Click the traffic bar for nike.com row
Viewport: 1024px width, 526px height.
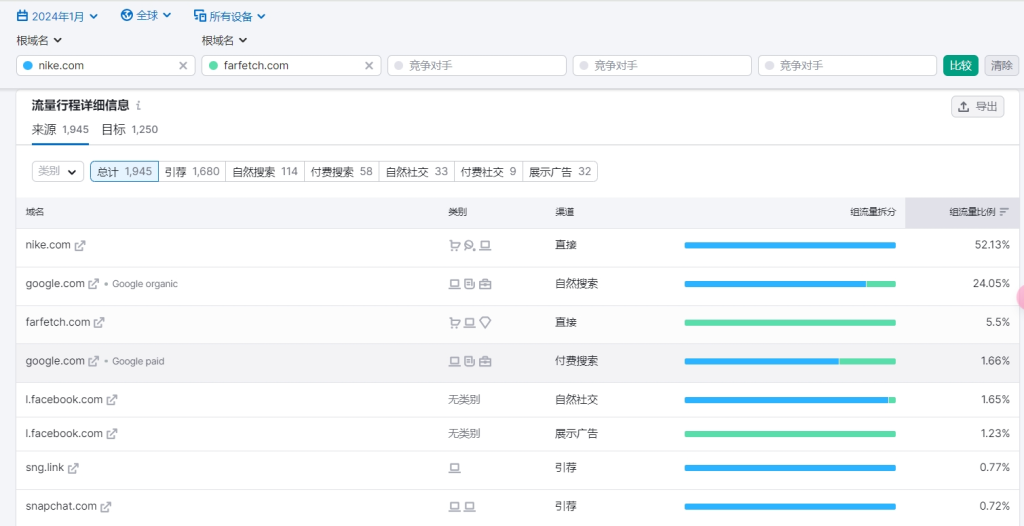pos(790,246)
